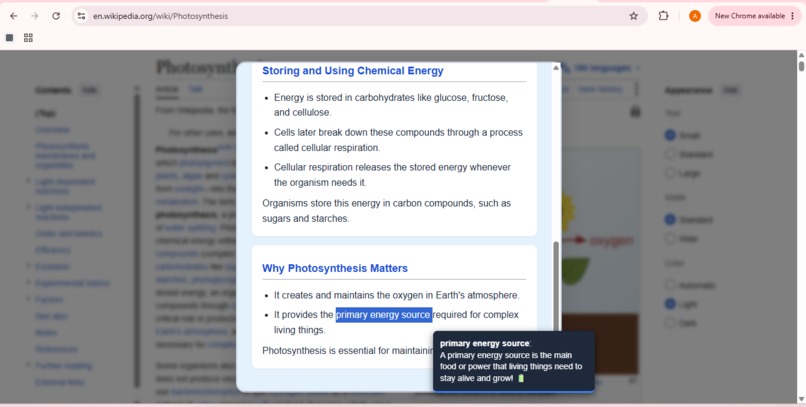Click bullet 'Cellular respiration releases the stored energy'
Viewport: 806px width, 407px height.
pos(392,175)
